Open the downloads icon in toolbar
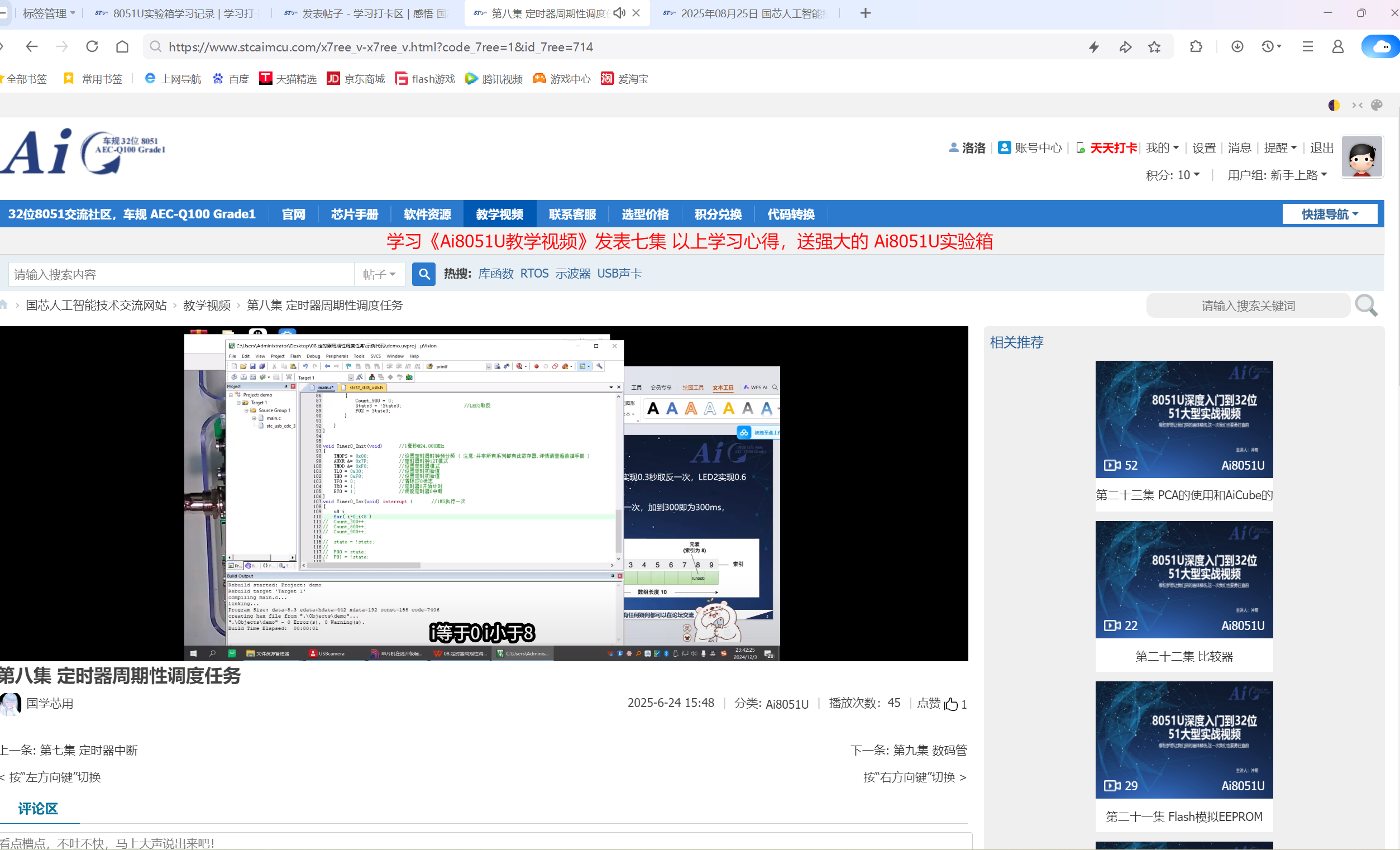Screen dimensions: 1400x850 pyautogui.click(x=1237, y=46)
